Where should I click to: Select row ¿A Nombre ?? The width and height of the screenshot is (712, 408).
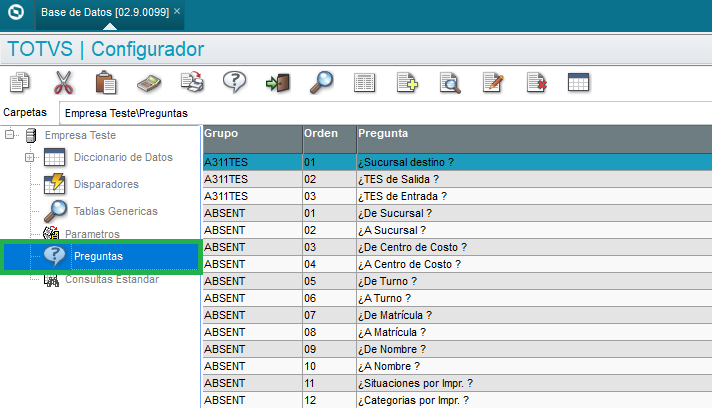(x=457, y=366)
